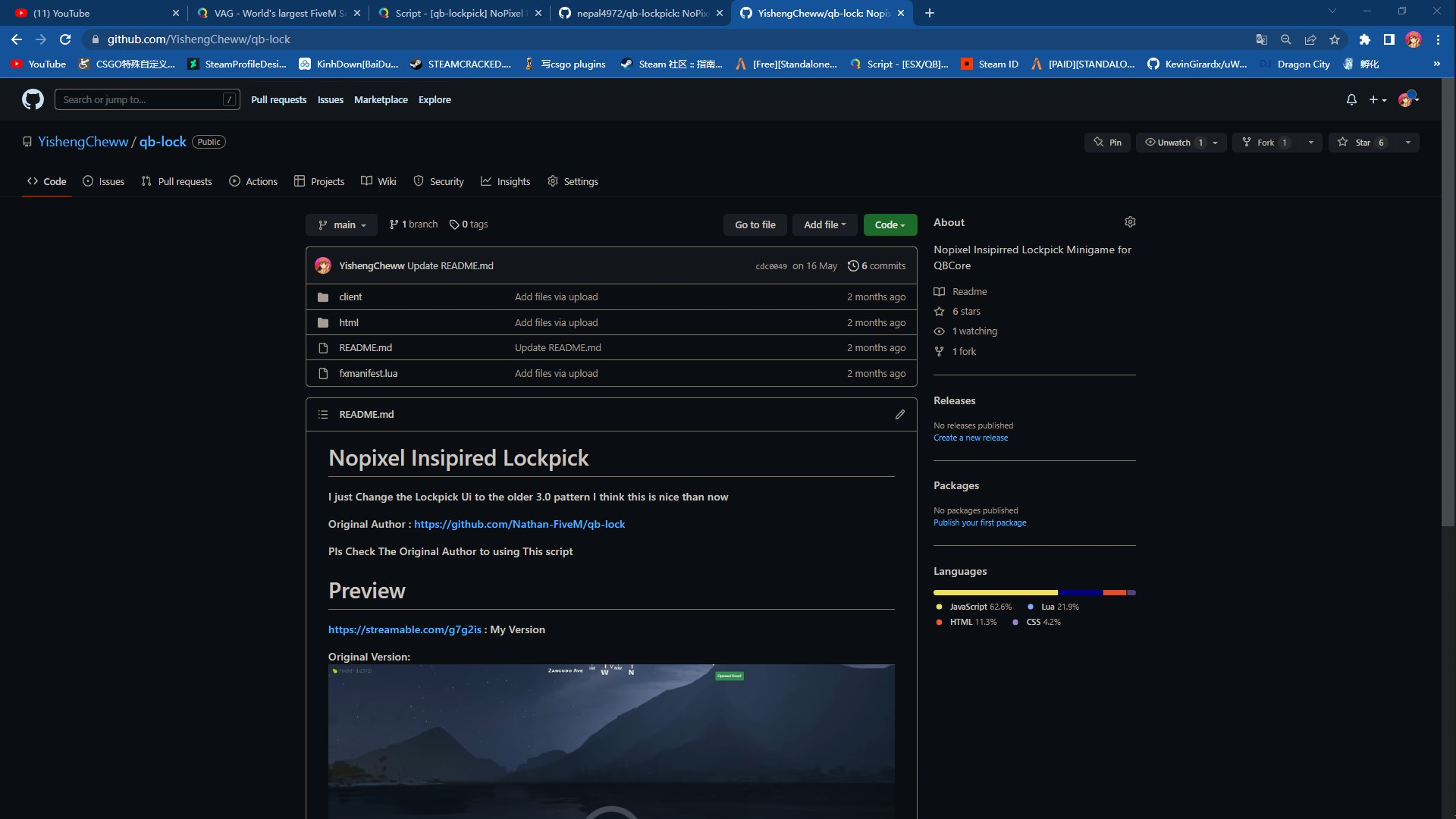Open the Projects tab
Screen dimensions: 1456x819
coord(319,181)
